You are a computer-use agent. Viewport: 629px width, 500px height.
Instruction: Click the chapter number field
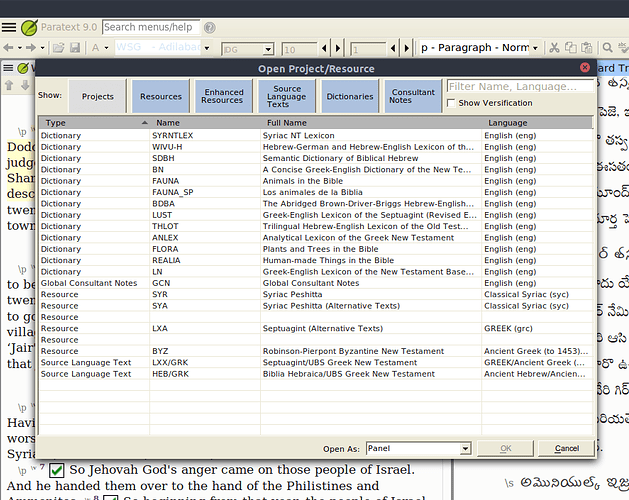pos(299,49)
